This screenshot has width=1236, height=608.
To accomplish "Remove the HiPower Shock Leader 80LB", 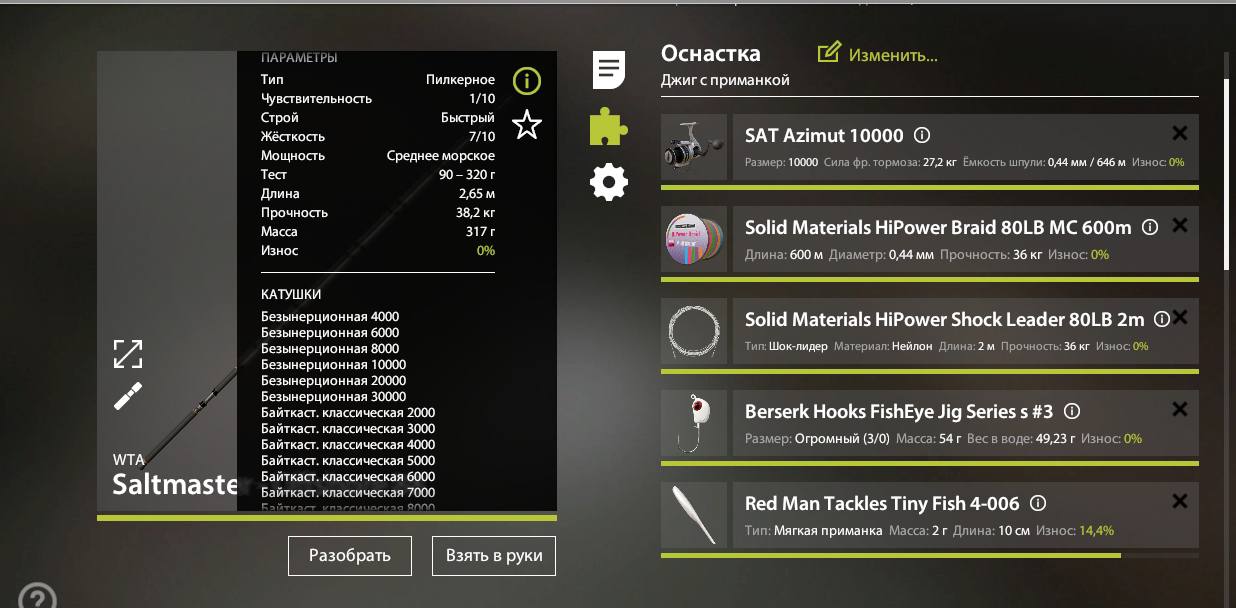I will (x=1180, y=317).
